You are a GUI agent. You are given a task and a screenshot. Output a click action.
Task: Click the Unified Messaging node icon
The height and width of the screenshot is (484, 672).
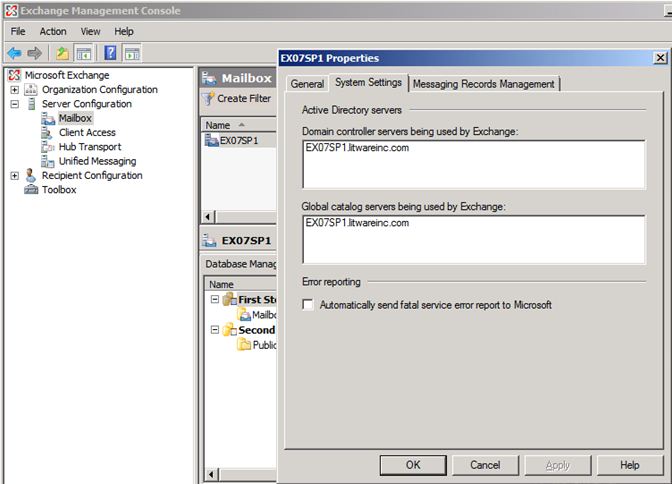(x=48, y=161)
